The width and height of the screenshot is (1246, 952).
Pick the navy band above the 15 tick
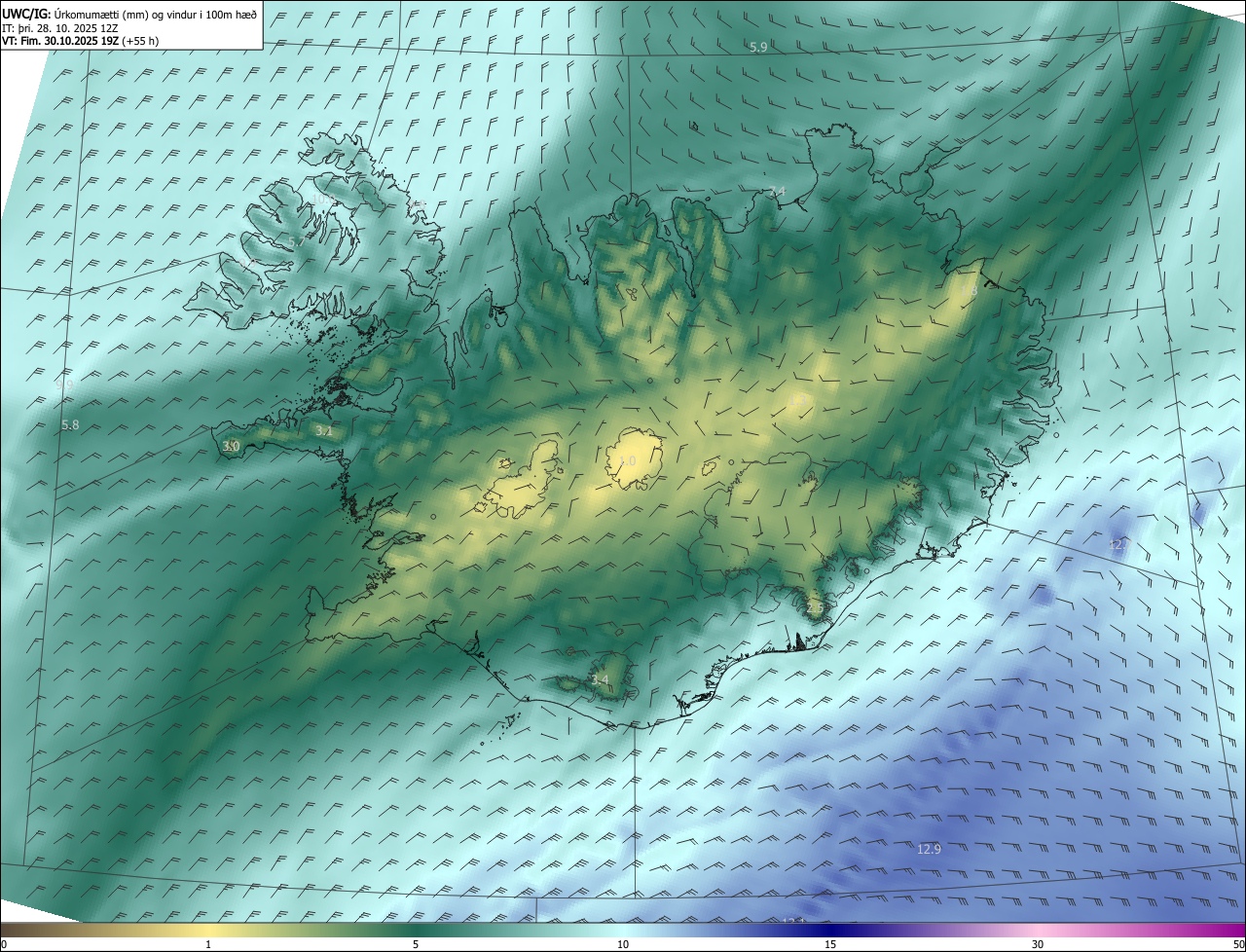click(830, 930)
